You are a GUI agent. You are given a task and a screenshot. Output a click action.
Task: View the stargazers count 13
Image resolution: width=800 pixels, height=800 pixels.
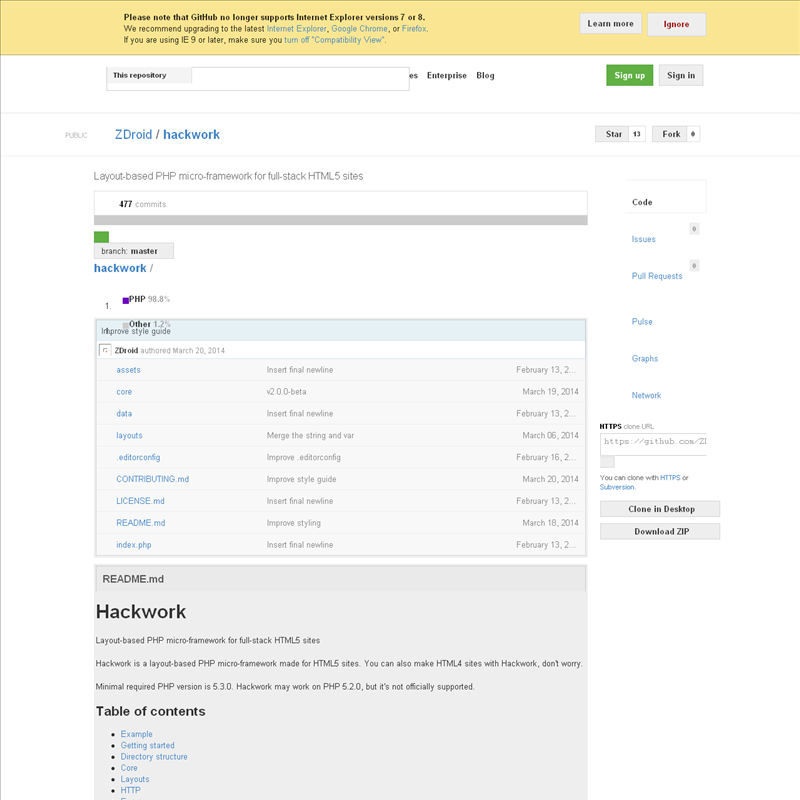(x=637, y=134)
